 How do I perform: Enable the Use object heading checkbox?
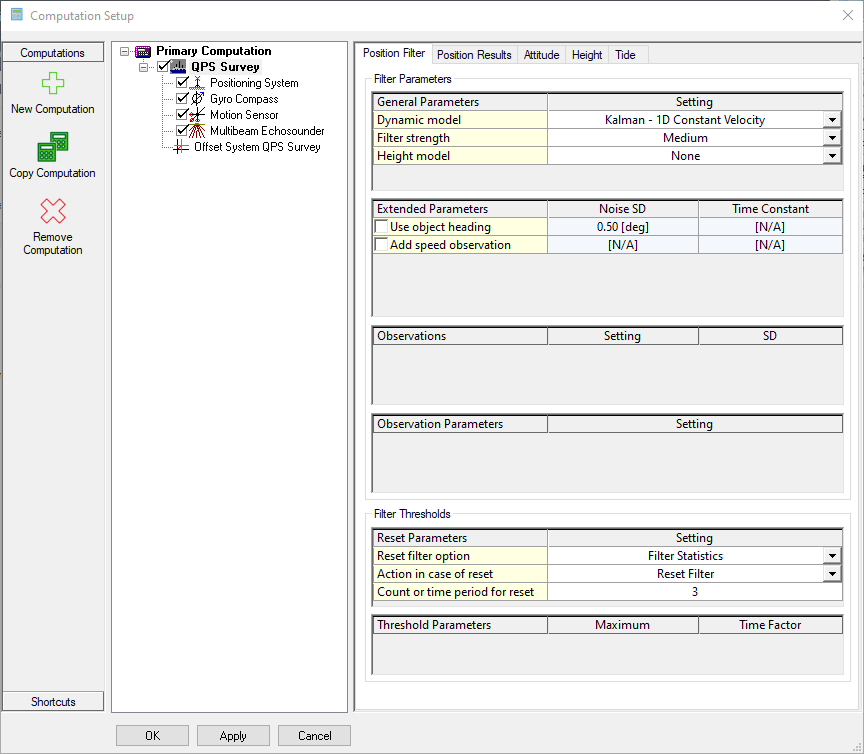[x=381, y=227]
